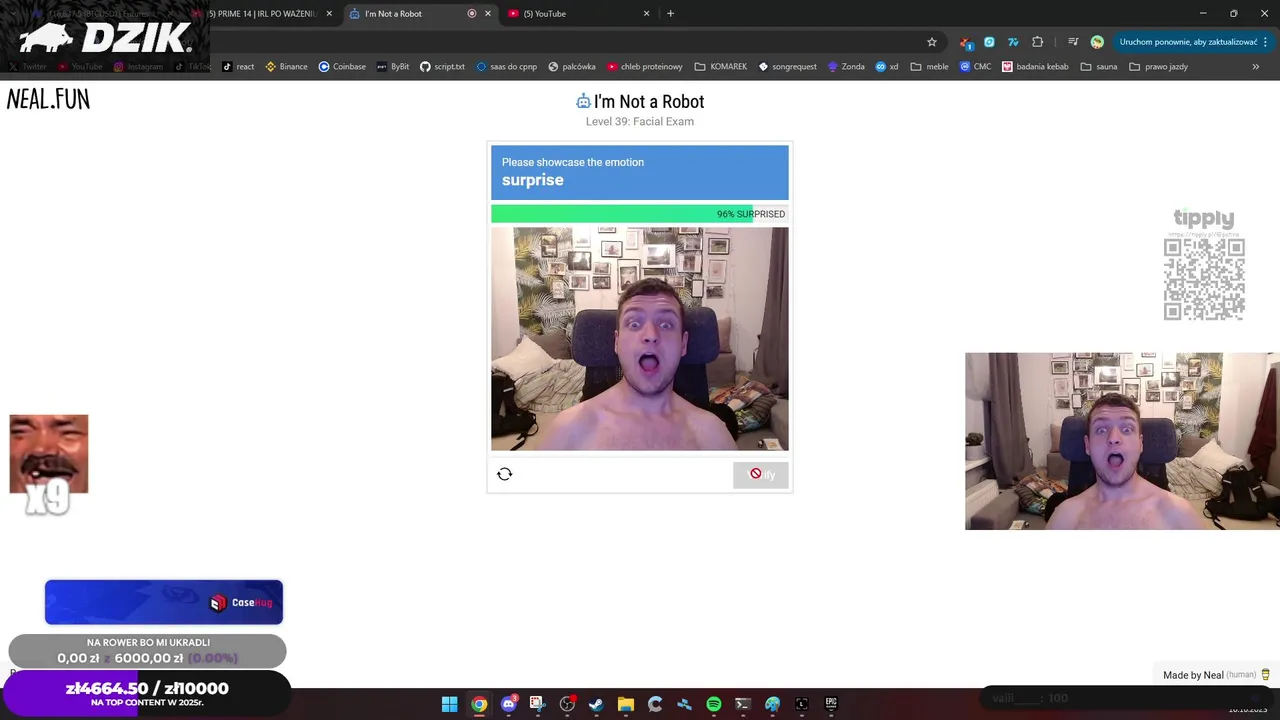Click the tippy QR code
1280x720 pixels.
[x=1204, y=279]
